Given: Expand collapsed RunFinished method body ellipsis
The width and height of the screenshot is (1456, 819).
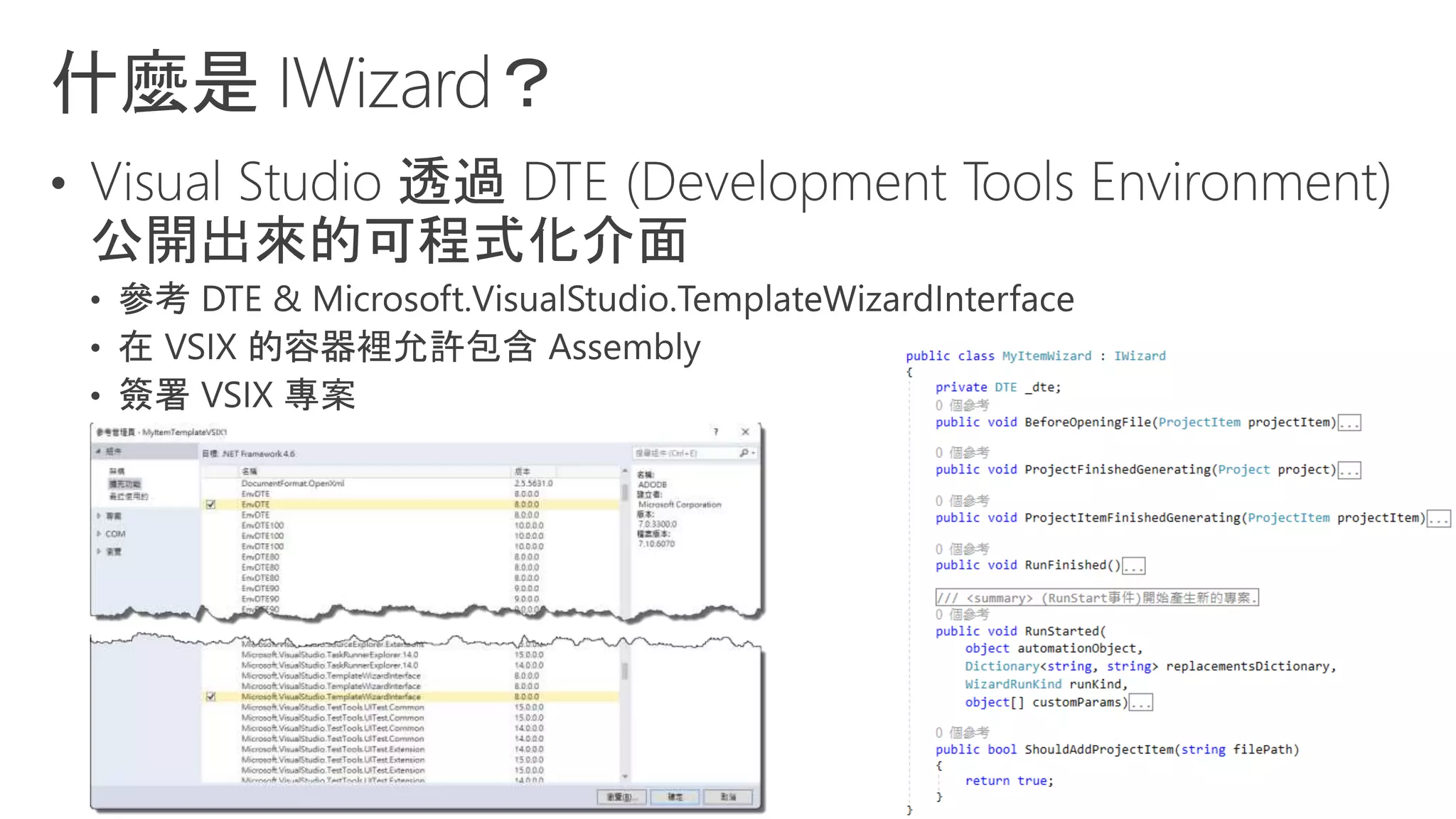Looking at the screenshot, I should pyautogui.click(x=1133, y=567).
